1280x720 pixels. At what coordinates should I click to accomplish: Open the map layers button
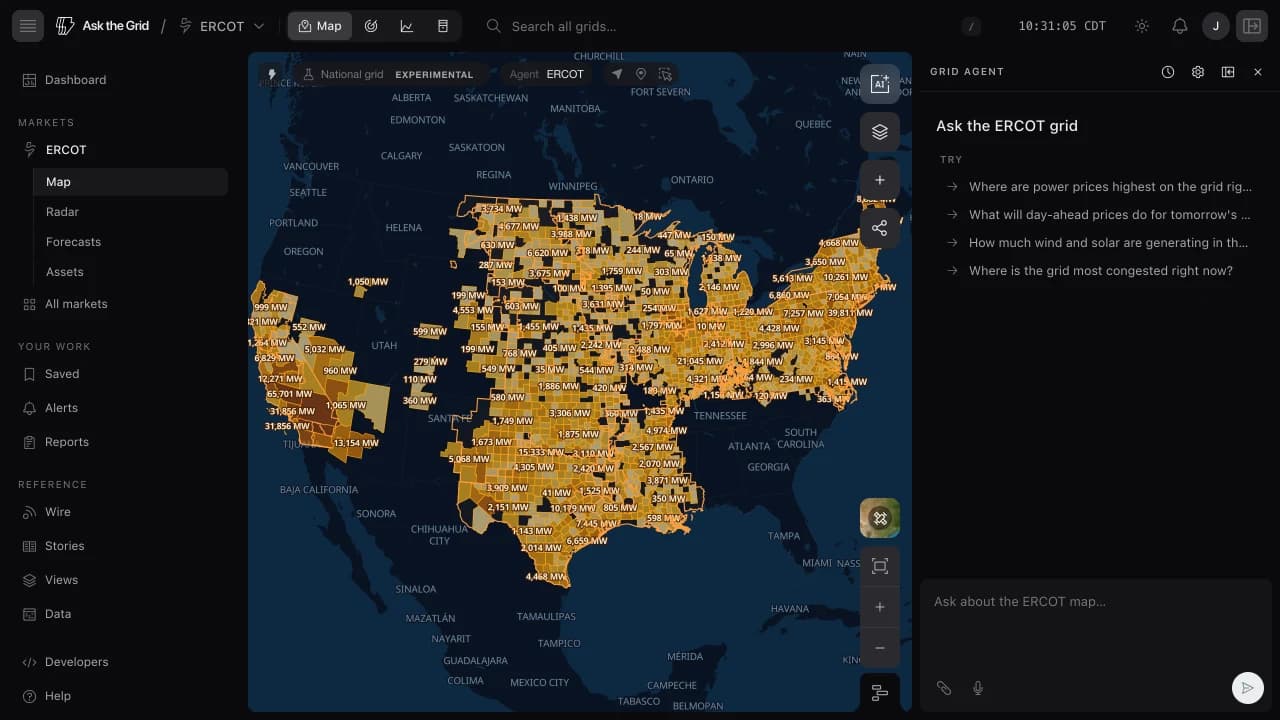coord(880,132)
